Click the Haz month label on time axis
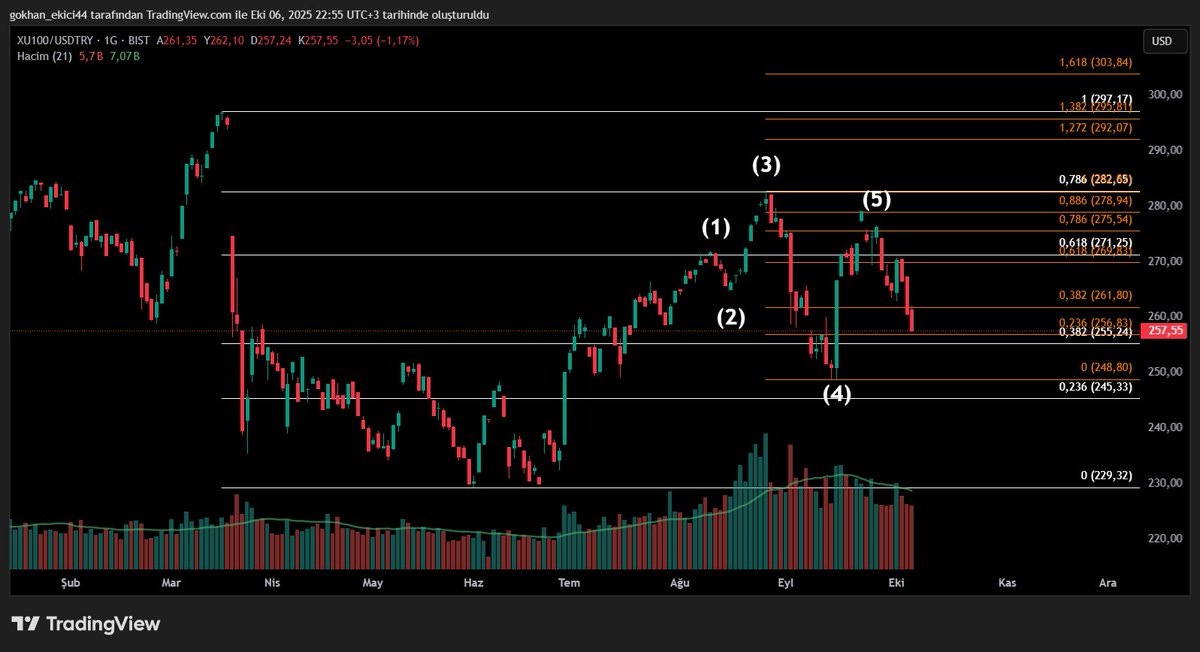Screen dimensions: 1200x652 coord(474,582)
